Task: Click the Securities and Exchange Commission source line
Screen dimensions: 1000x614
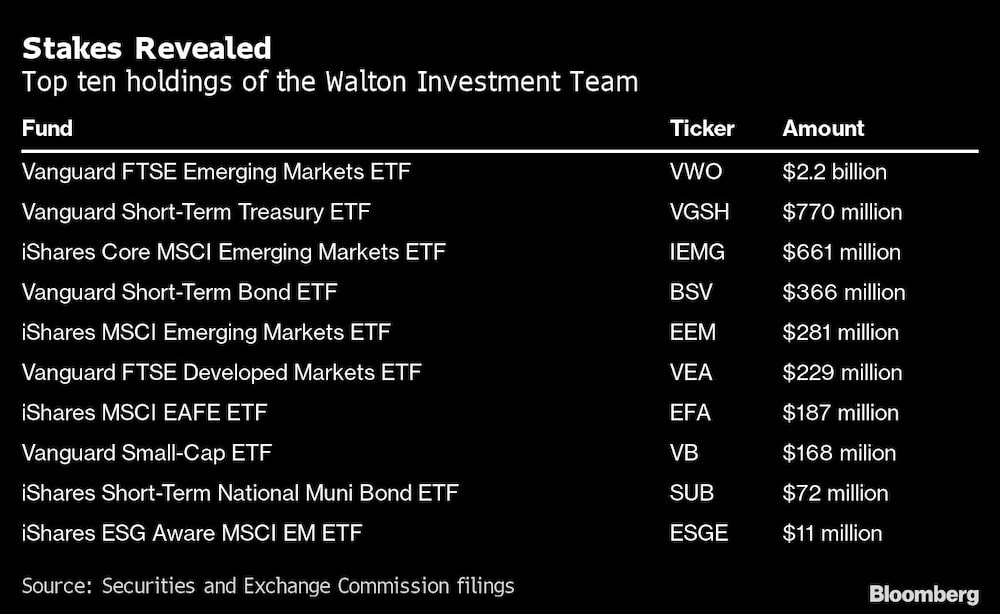Action: click(x=267, y=585)
